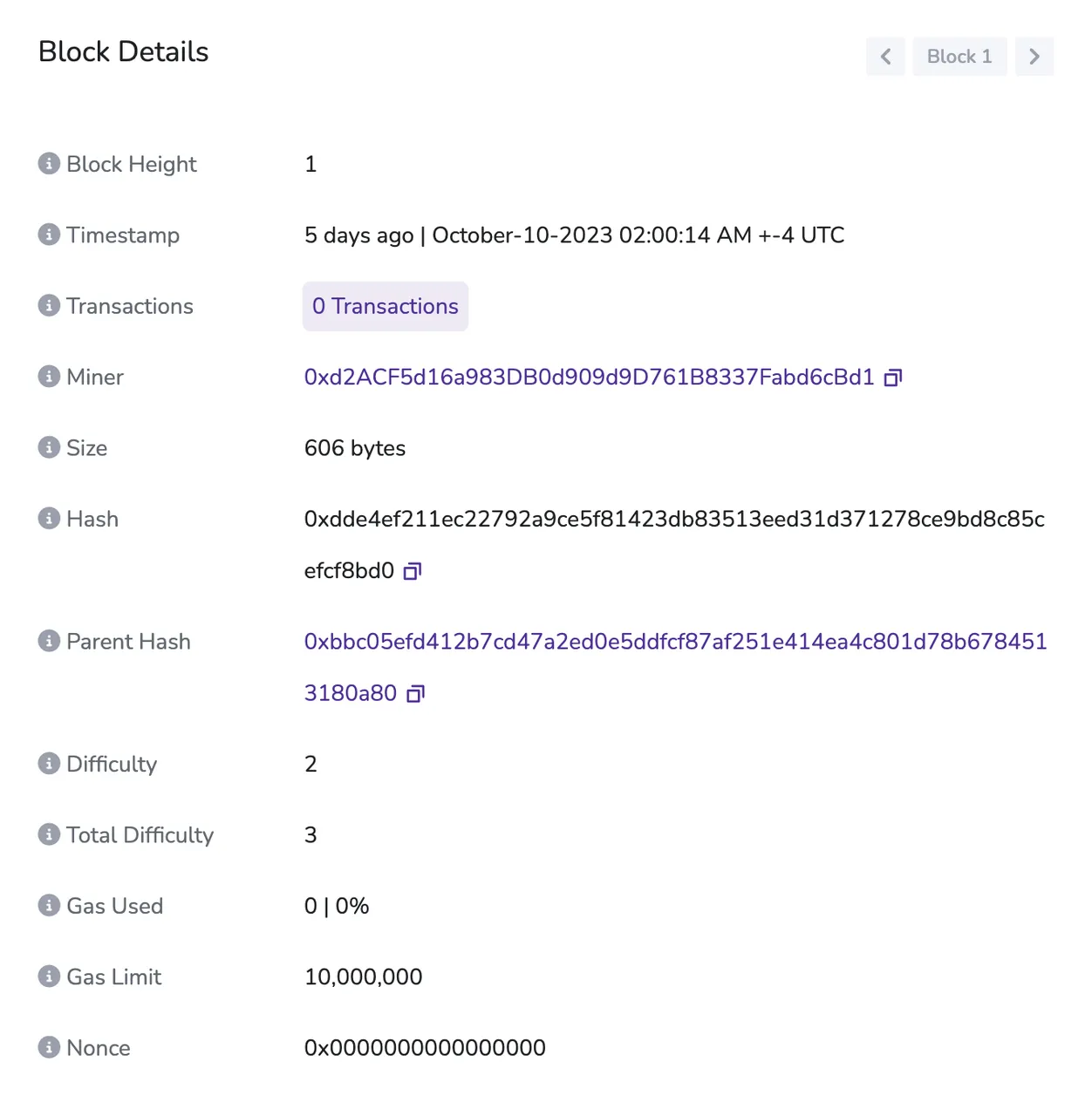Copy the parent hash using copy icon
Viewport: 1092px width, 1116px height.
click(x=416, y=694)
